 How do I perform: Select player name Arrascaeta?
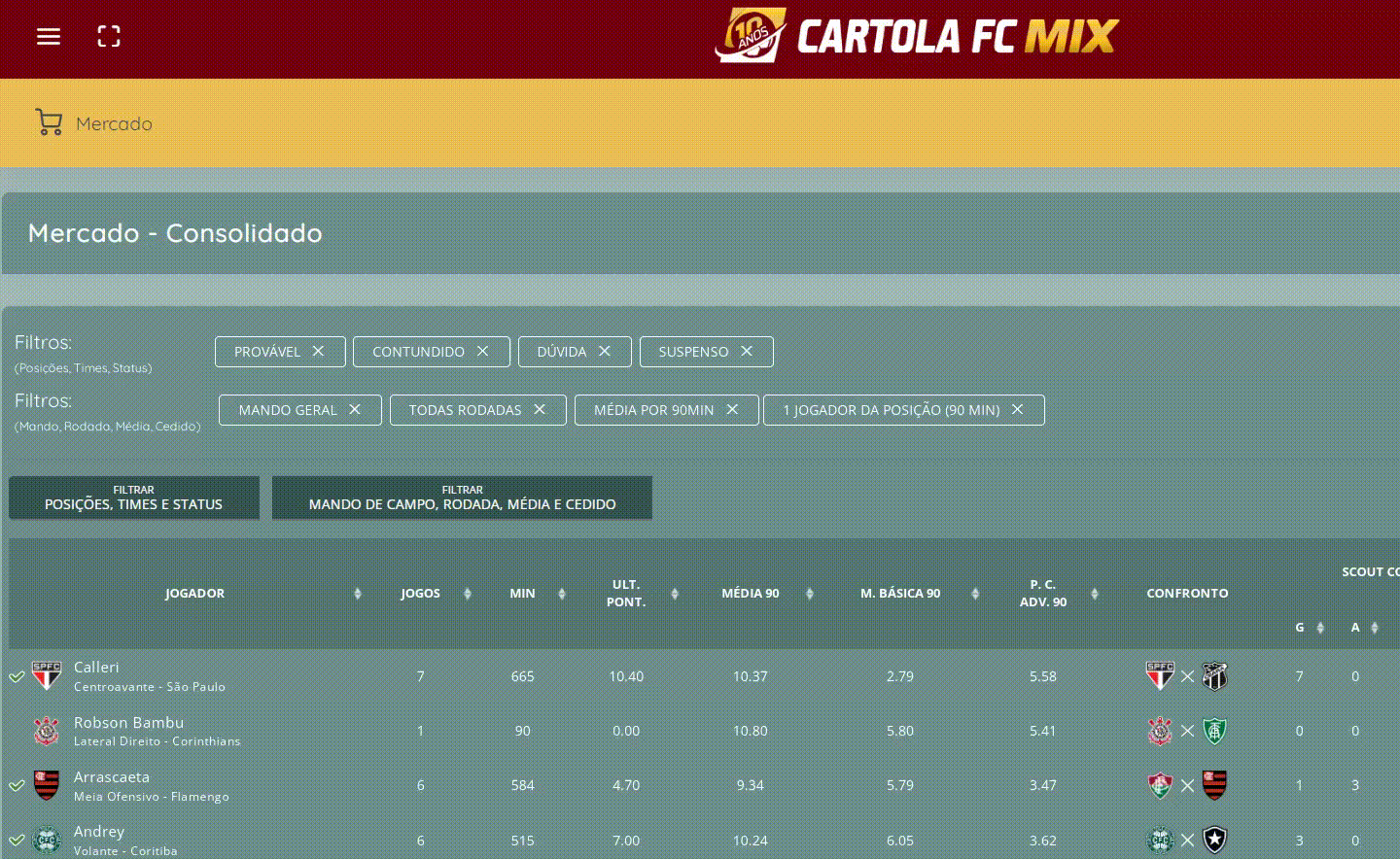click(112, 777)
